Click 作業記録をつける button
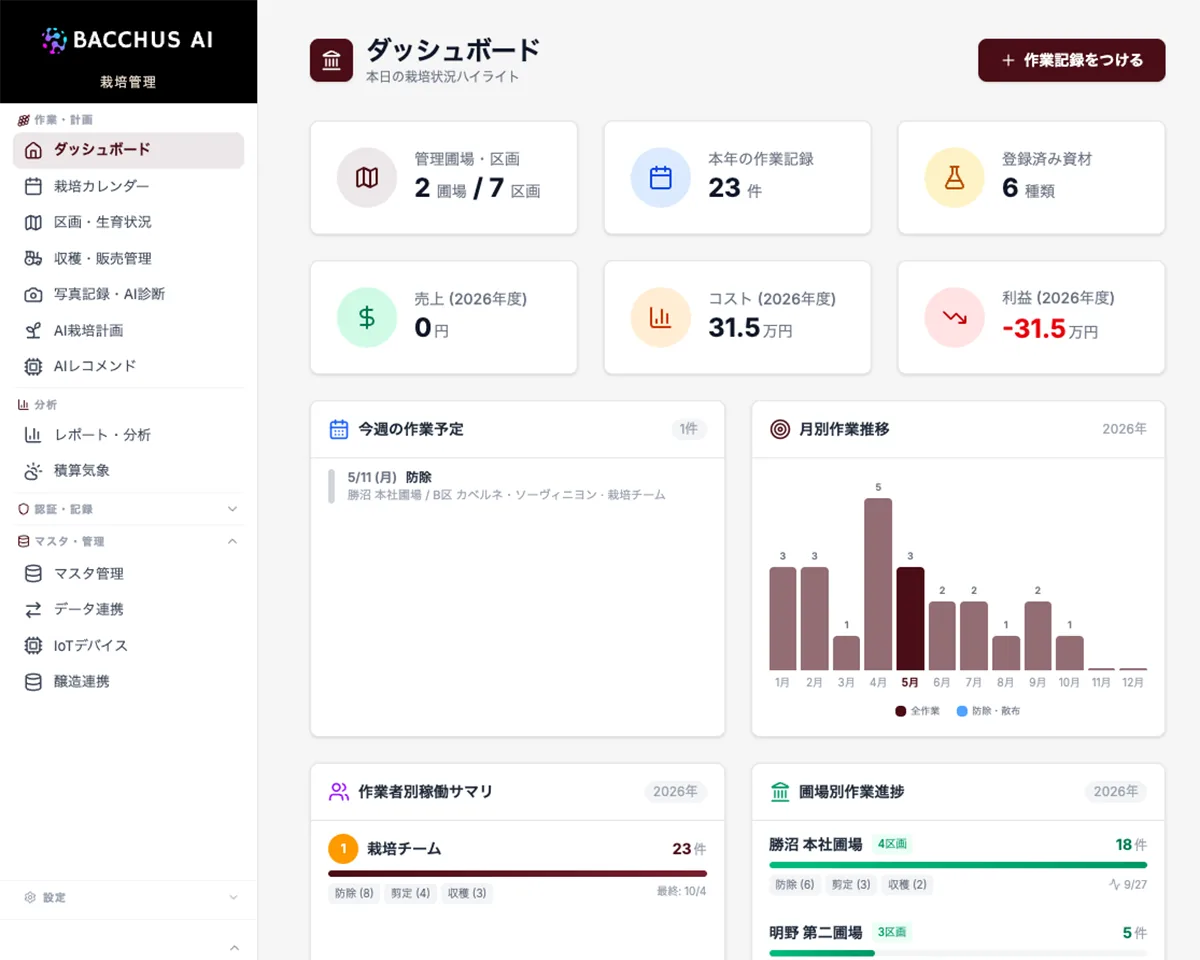Screen dimensions: 1200x960 coord(1071,60)
